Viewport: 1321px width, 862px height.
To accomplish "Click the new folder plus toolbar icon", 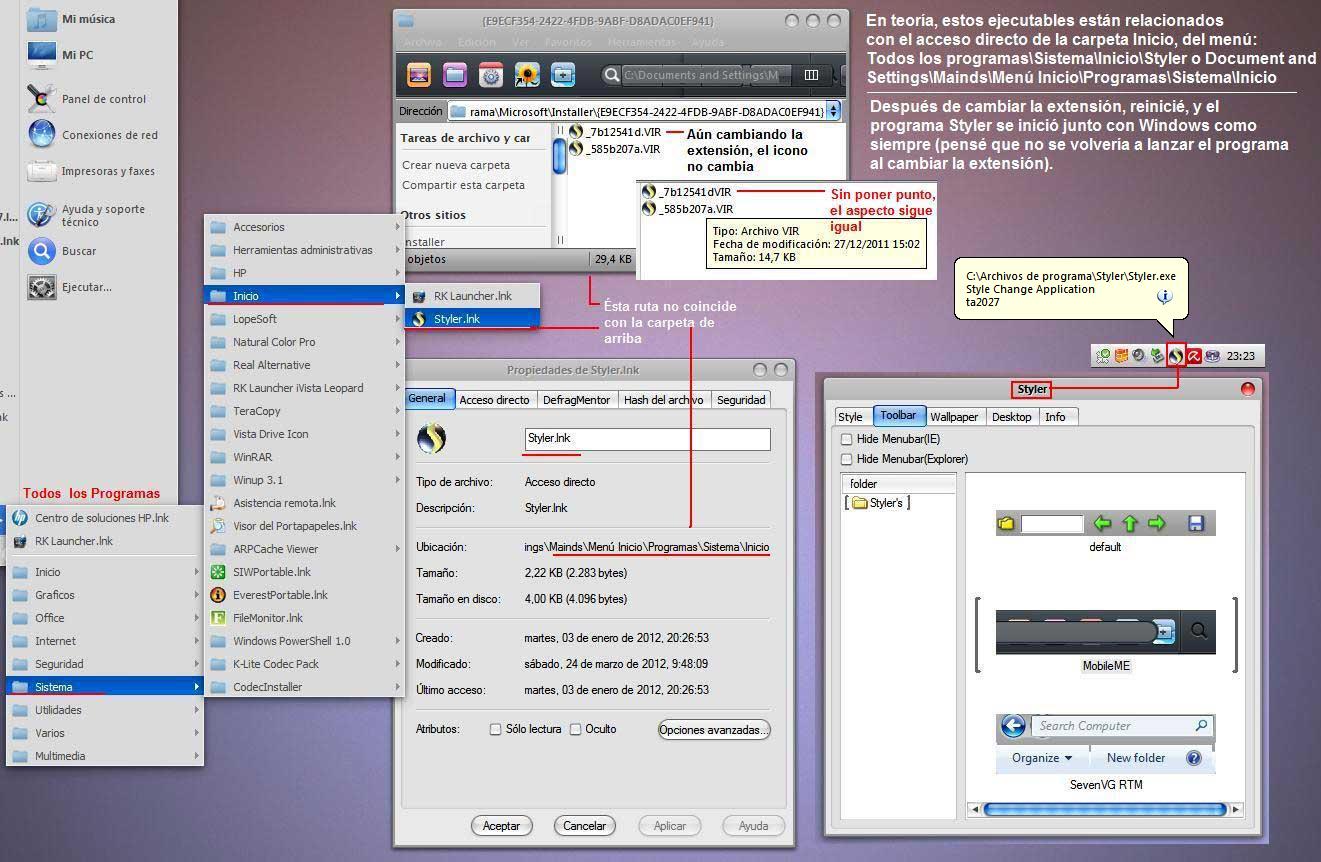I will pos(563,75).
